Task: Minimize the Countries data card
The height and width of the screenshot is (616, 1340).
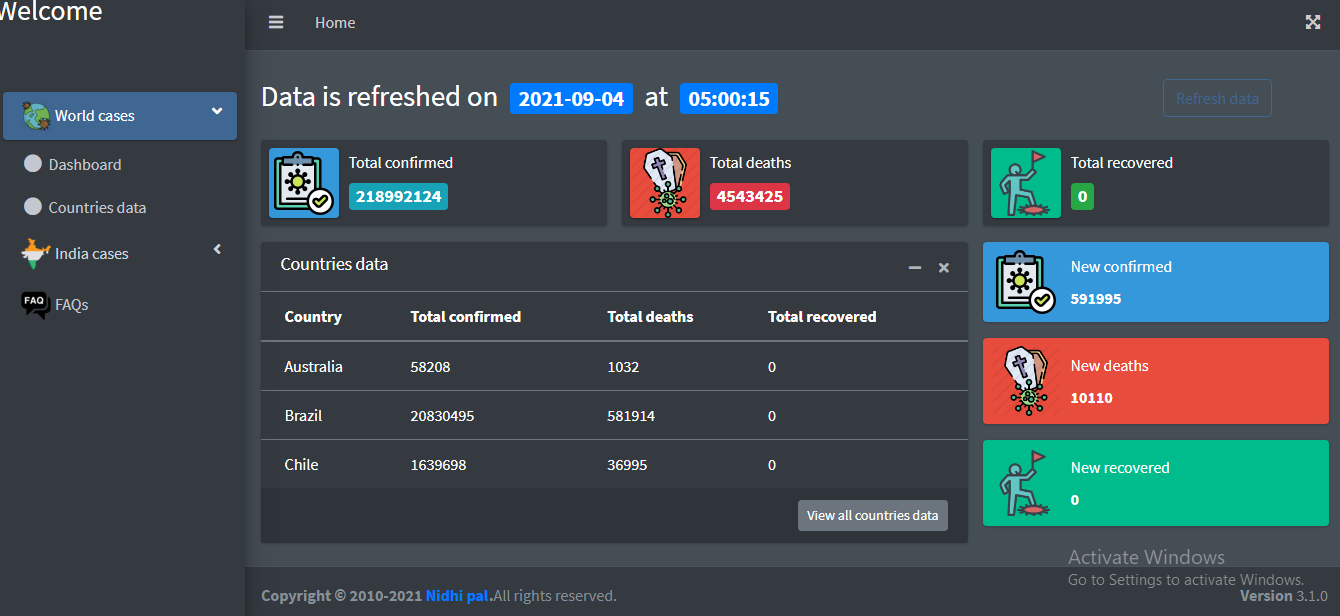Action: point(914,268)
